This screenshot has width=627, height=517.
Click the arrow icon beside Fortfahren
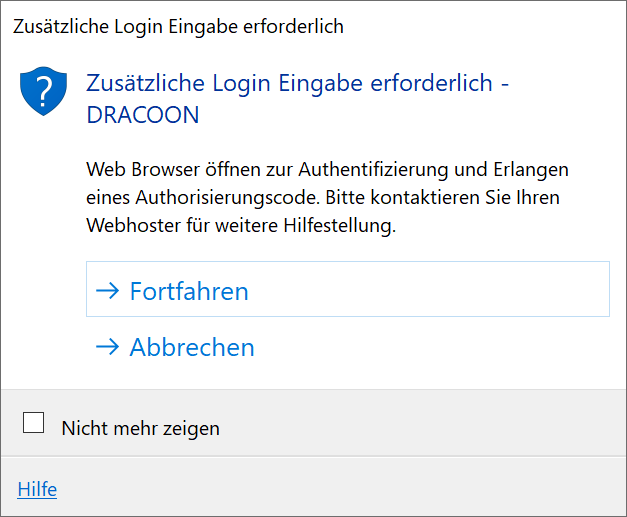[x=108, y=291]
